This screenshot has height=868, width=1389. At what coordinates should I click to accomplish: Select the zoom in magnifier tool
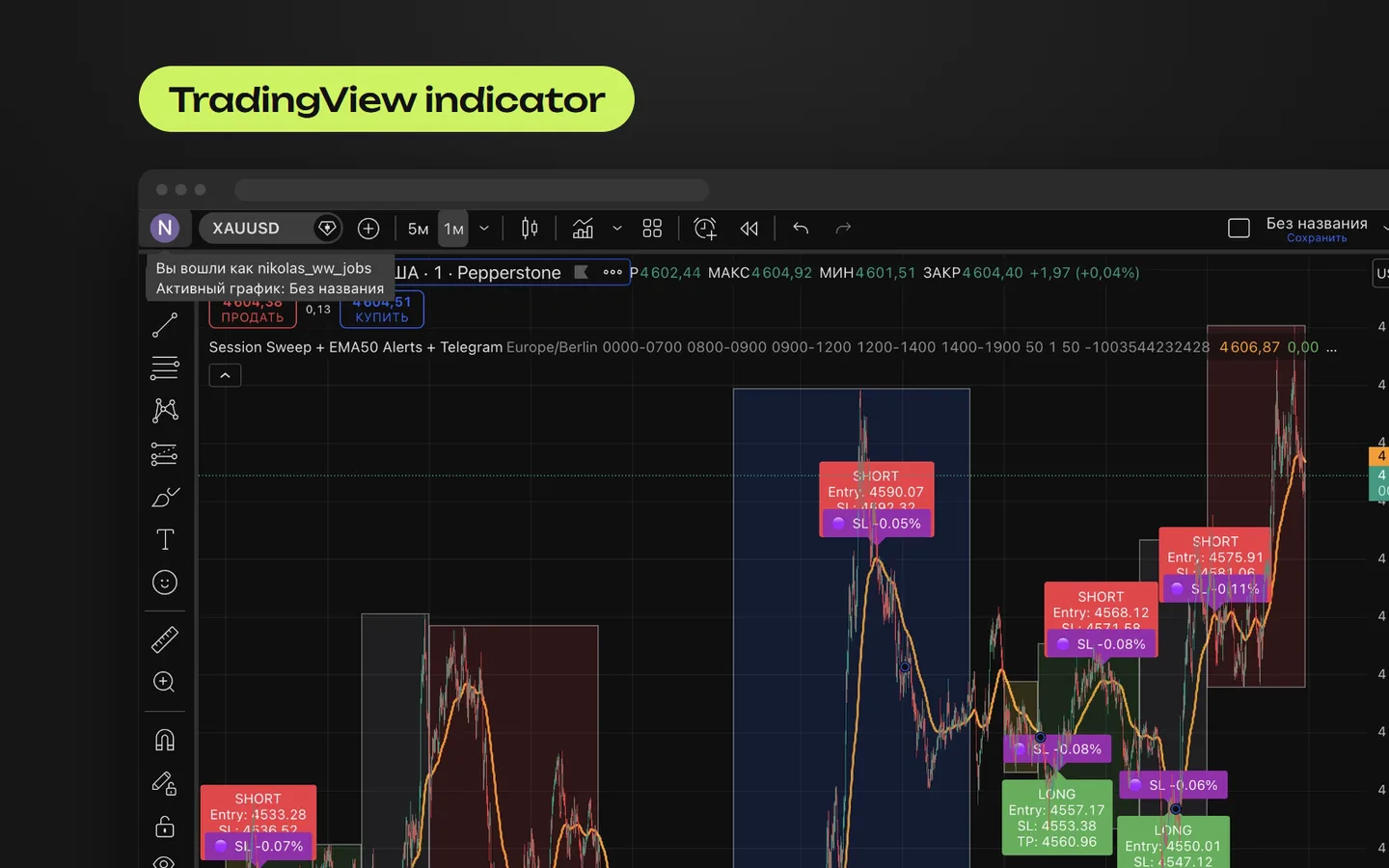point(165,682)
